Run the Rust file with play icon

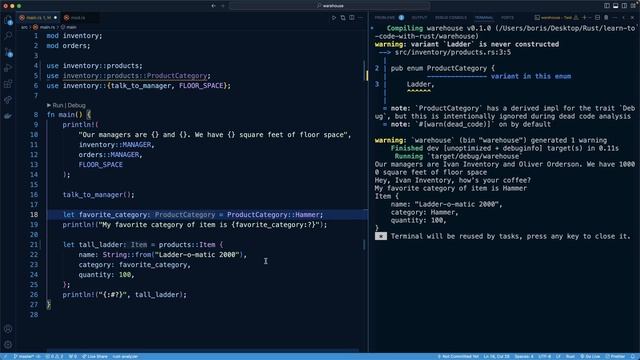tap(334, 18)
